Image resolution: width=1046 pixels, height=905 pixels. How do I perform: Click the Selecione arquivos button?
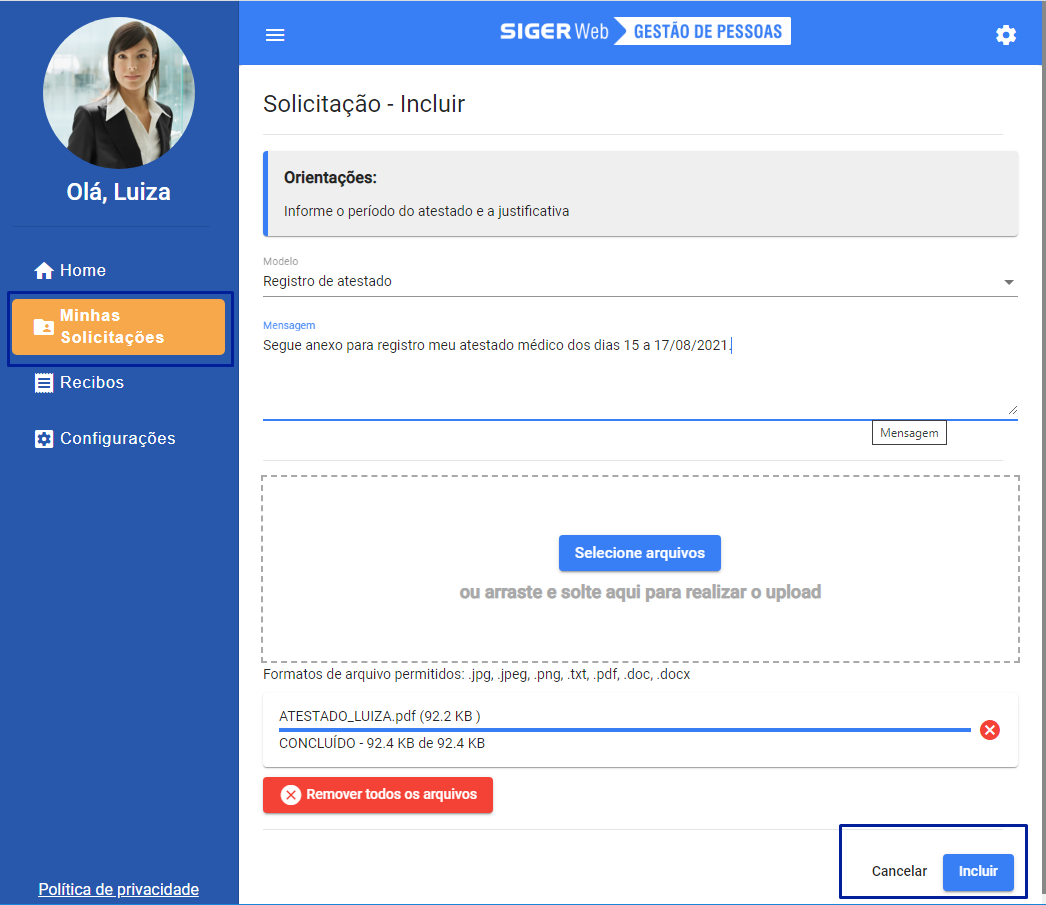(640, 553)
